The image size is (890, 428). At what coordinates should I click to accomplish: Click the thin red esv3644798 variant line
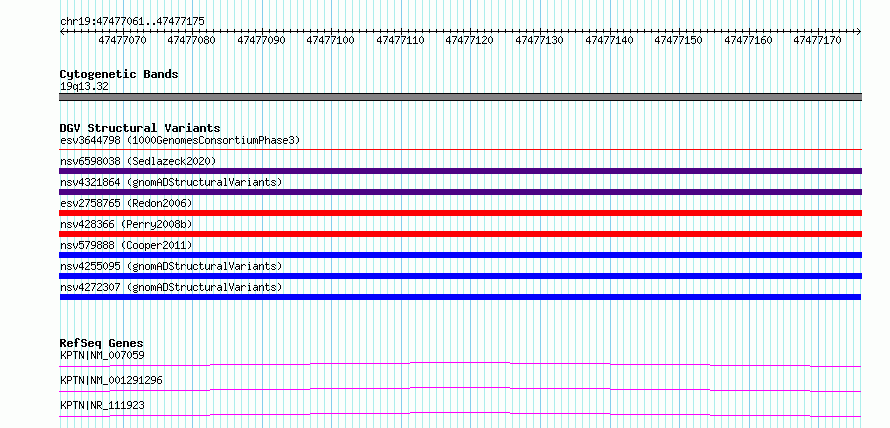pyautogui.click(x=460, y=149)
